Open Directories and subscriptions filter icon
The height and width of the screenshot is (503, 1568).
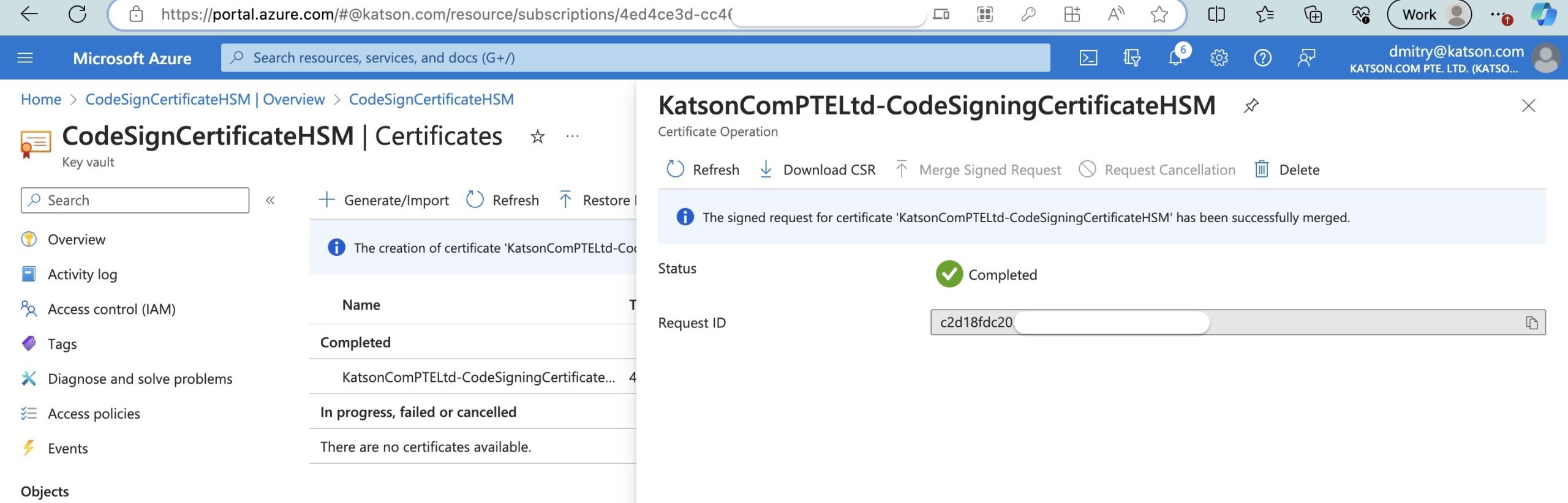[x=1132, y=58]
